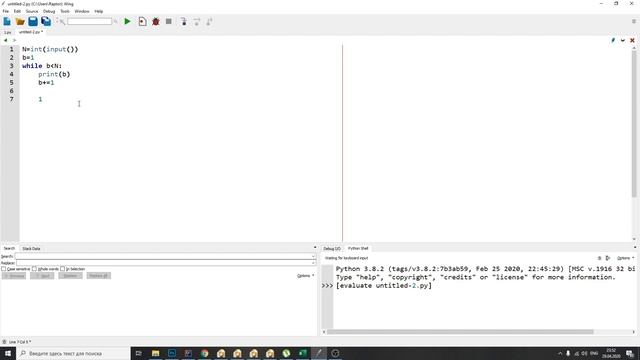Create a new file with toolbar icon
The image size is (640, 360).
tap(7, 22)
